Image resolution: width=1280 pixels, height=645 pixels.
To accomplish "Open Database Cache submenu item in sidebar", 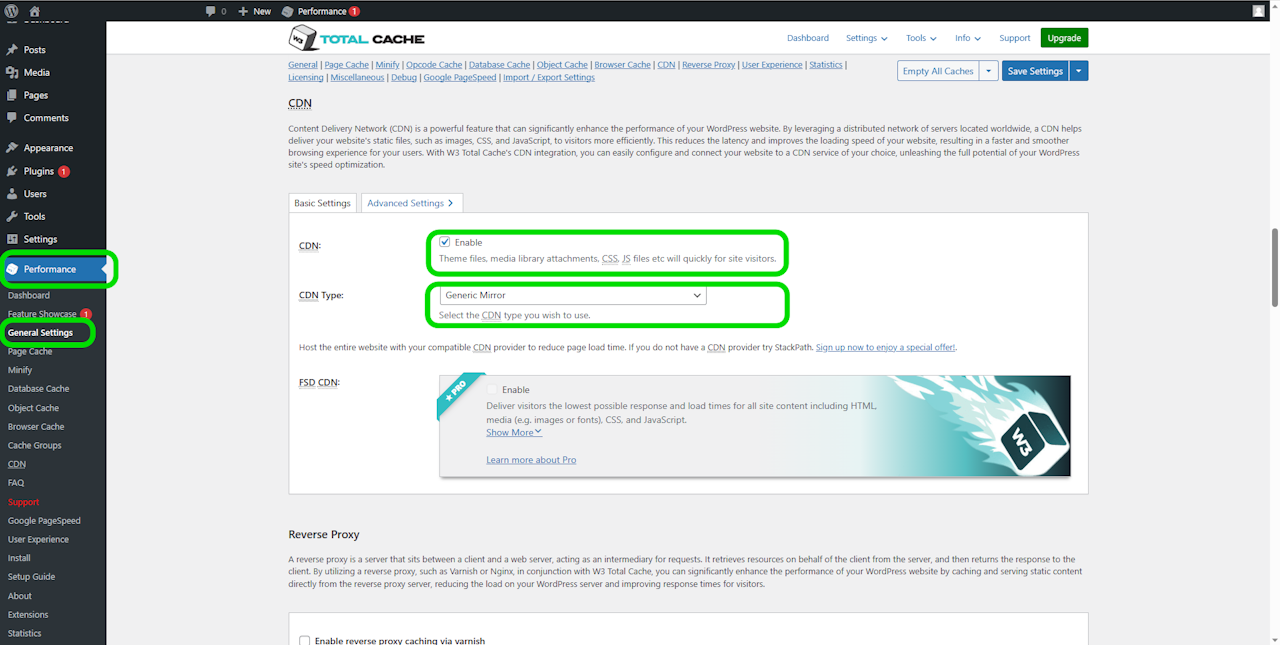I will (39, 389).
